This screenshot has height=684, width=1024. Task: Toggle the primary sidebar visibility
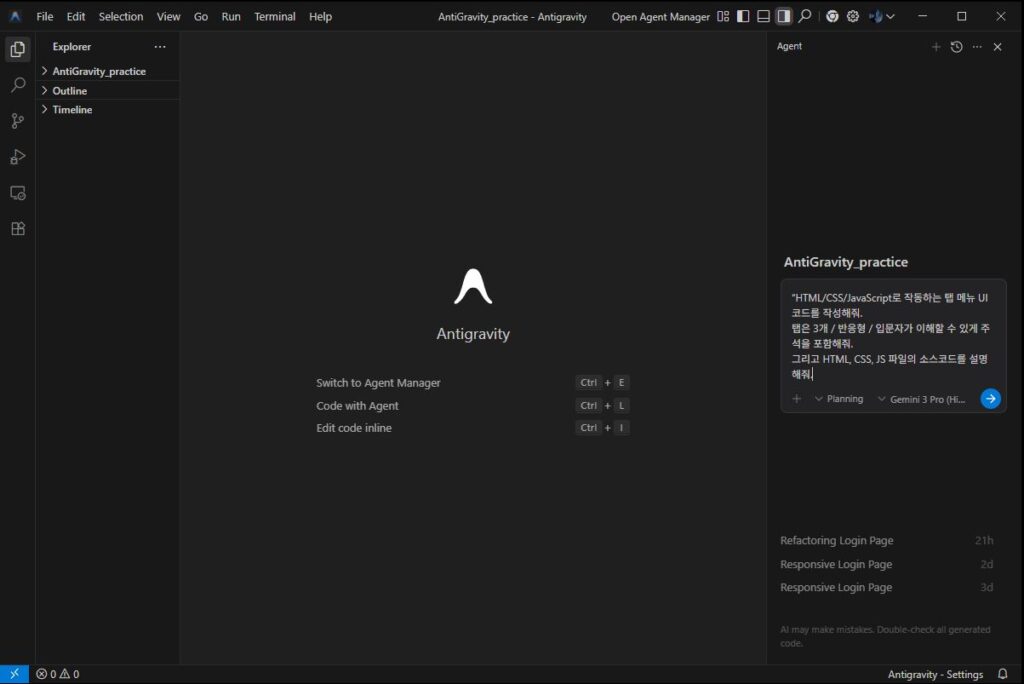742,16
